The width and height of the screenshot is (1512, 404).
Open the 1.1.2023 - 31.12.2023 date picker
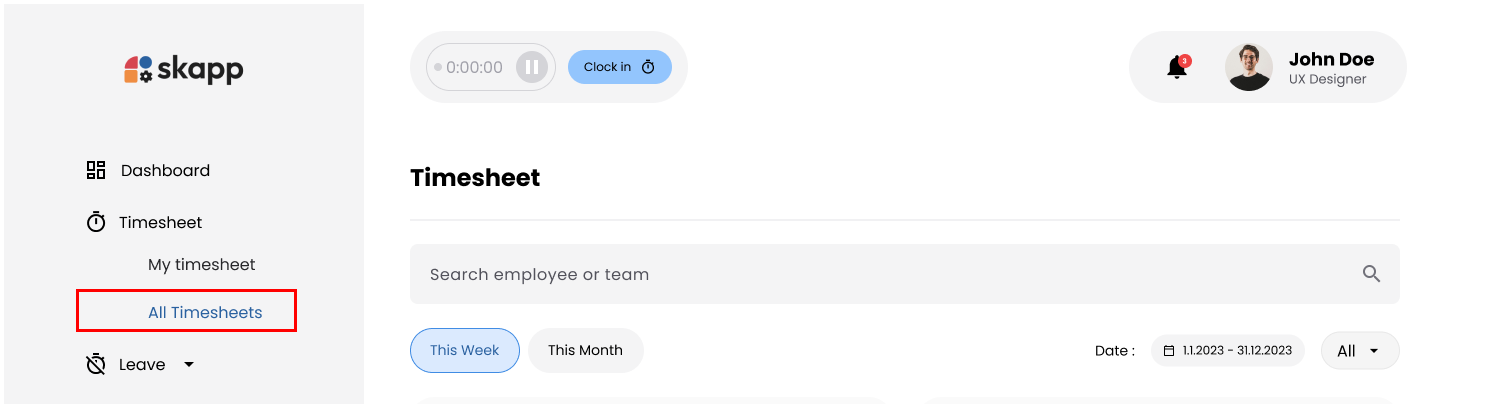pos(1237,351)
